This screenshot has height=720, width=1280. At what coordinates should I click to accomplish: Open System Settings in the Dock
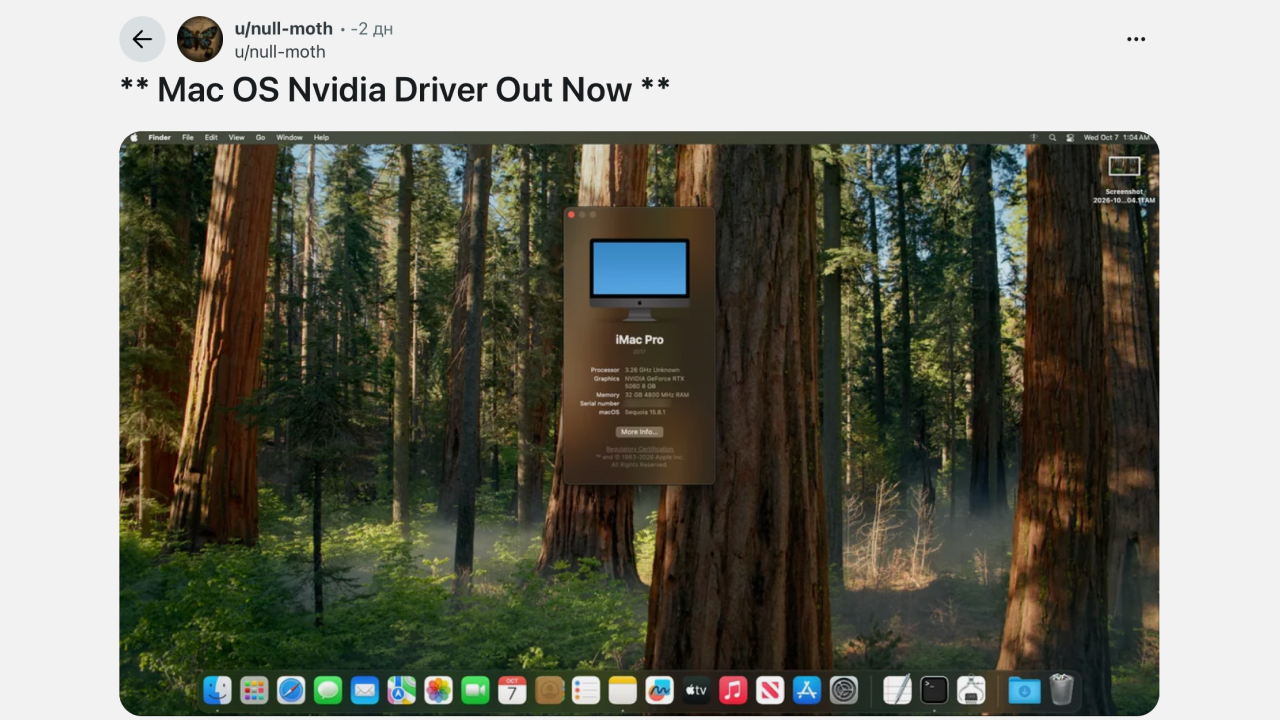[x=844, y=690]
